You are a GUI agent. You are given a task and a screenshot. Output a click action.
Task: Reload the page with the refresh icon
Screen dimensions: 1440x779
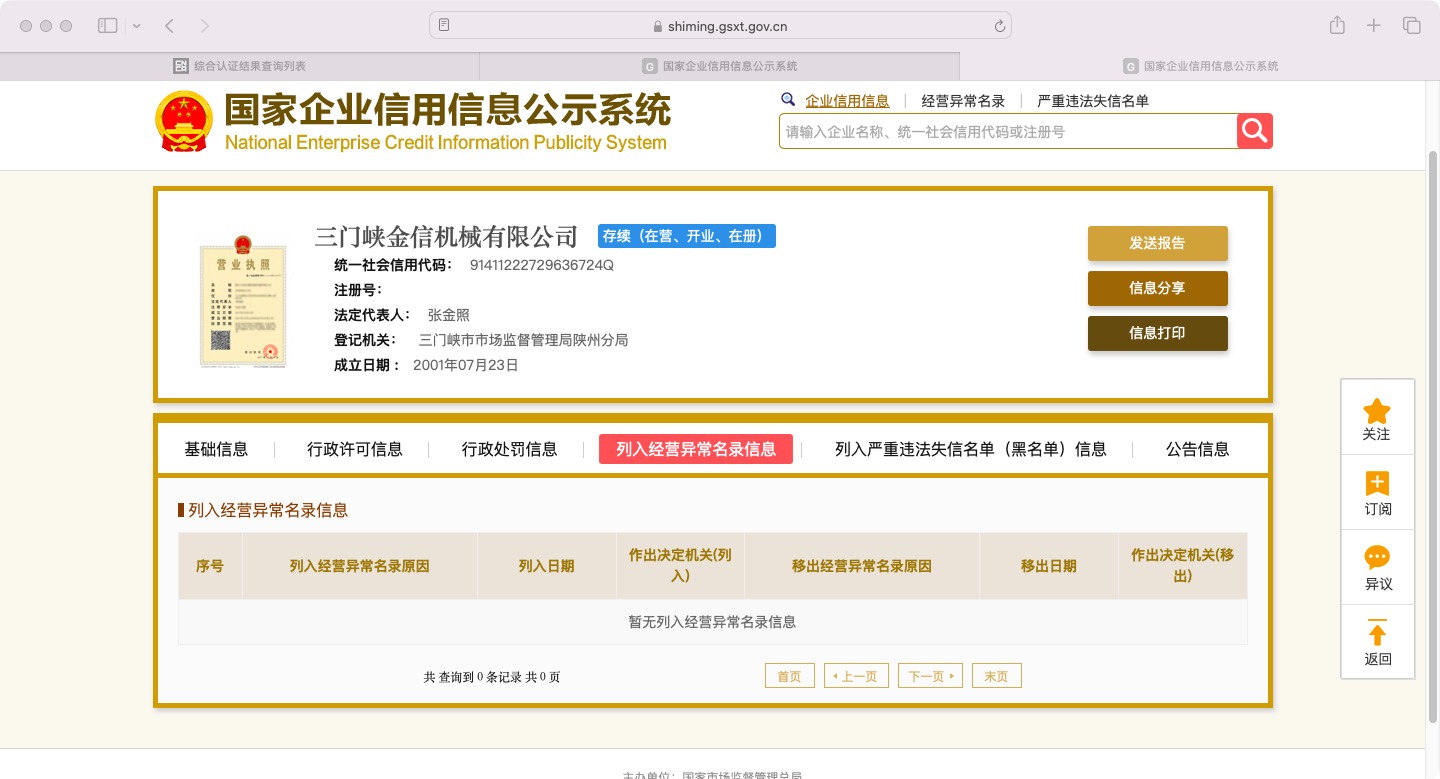999,26
